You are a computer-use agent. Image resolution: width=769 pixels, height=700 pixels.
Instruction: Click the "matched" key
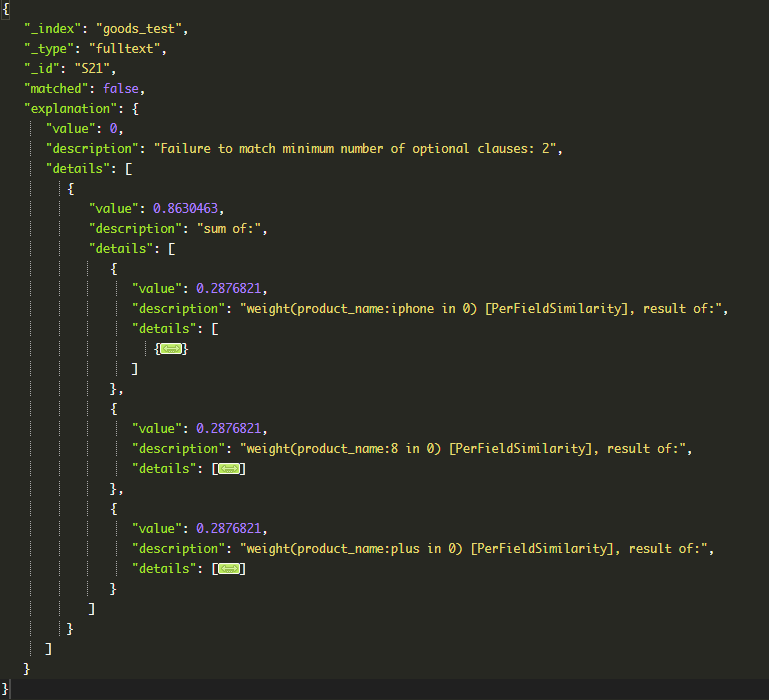(x=56, y=89)
